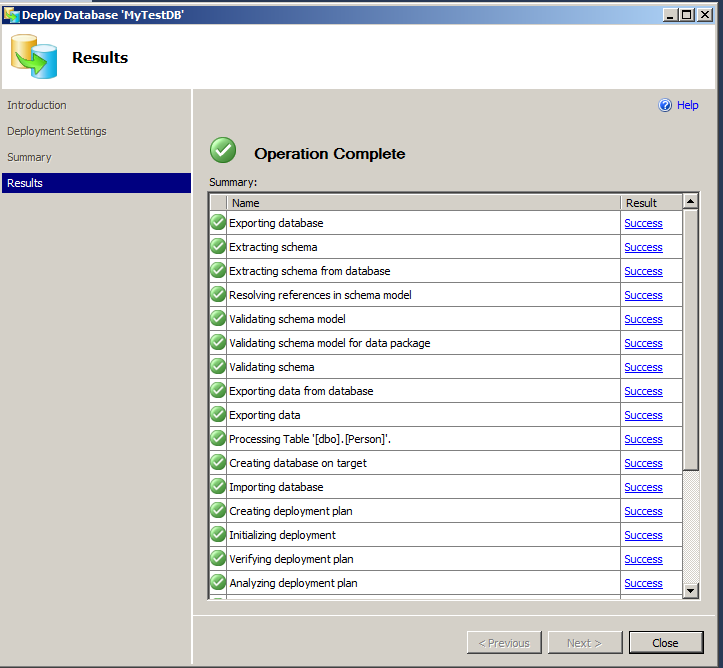Open the Introduction wizard page
This screenshot has width=723, height=668.
pos(37,105)
